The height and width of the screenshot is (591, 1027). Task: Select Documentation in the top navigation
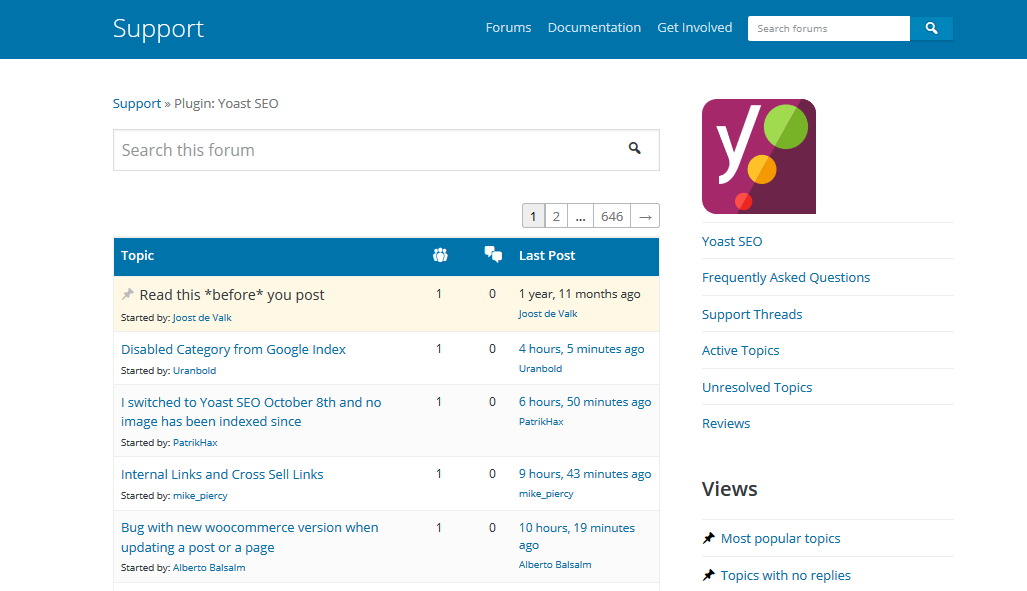click(x=594, y=27)
